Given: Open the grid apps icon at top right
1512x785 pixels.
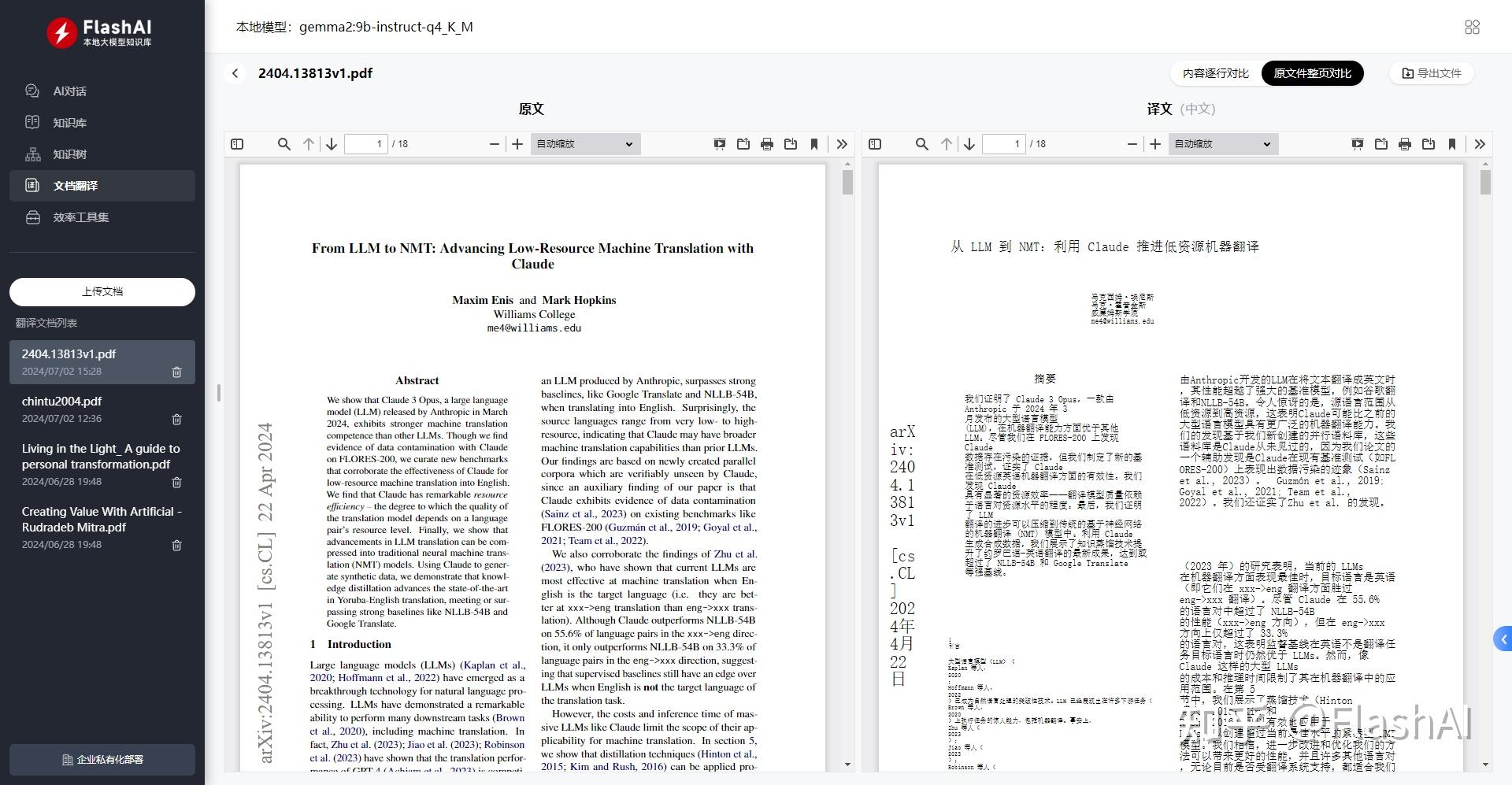Looking at the screenshot, I should click(x=1472, y=27).
